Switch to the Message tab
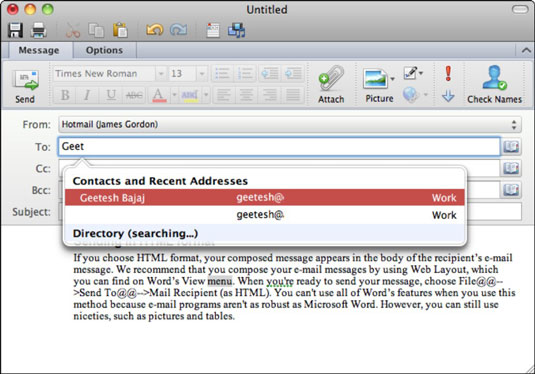Screen dimensions: 535x374 39,50
